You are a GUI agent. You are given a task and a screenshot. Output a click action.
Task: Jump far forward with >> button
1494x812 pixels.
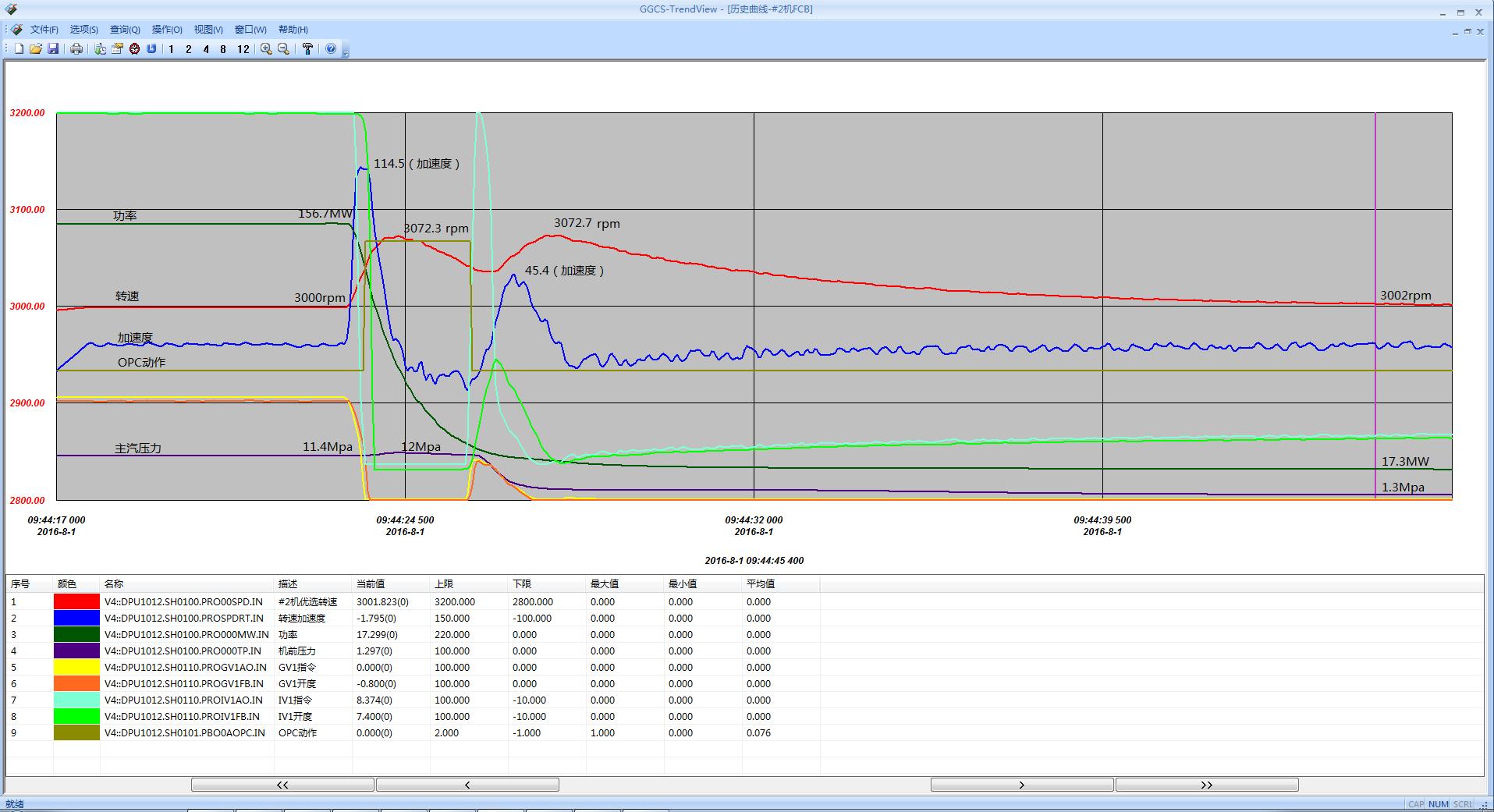click(x=1207, y=785)
